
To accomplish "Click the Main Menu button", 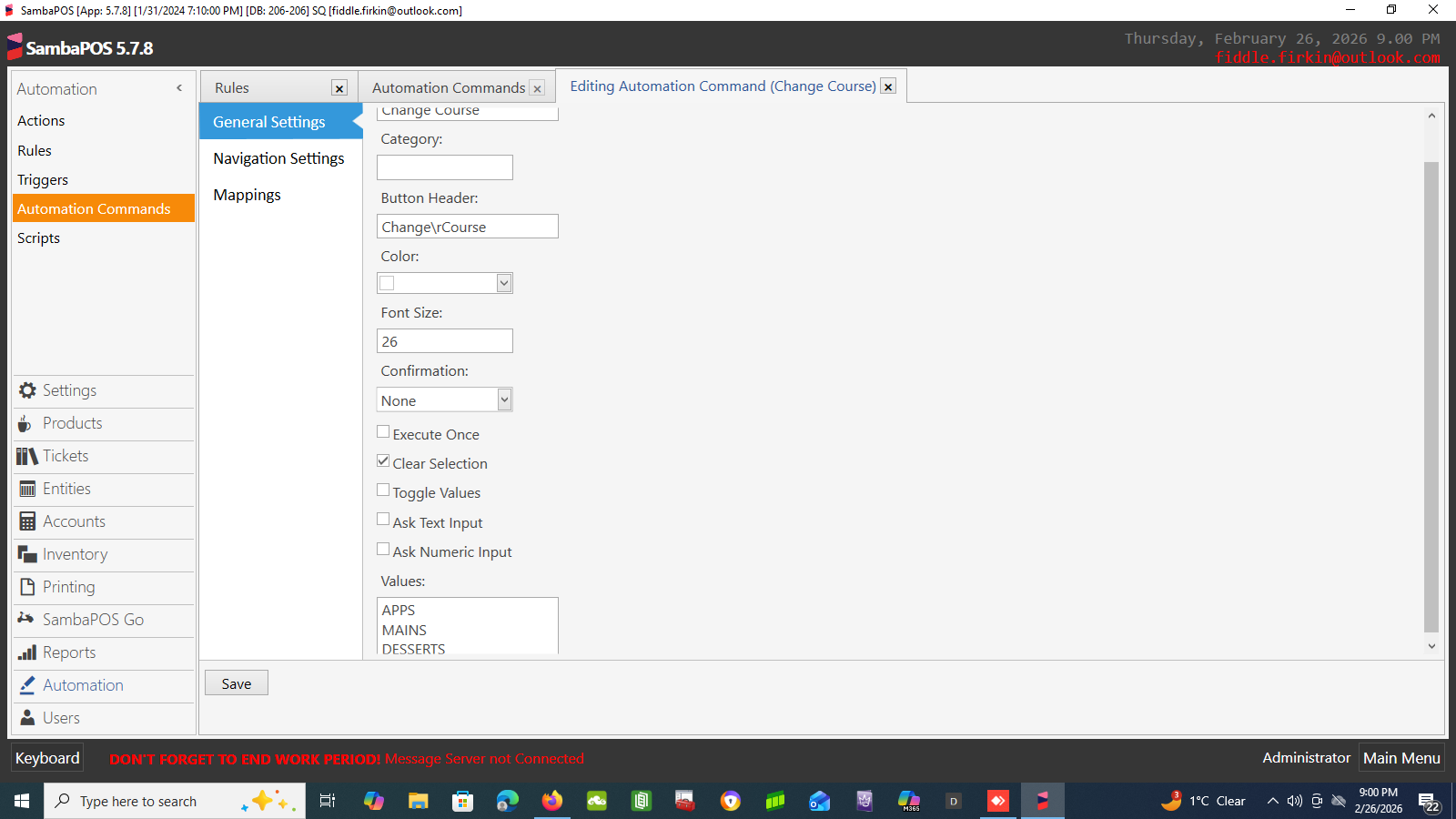I will (1401, 758).
